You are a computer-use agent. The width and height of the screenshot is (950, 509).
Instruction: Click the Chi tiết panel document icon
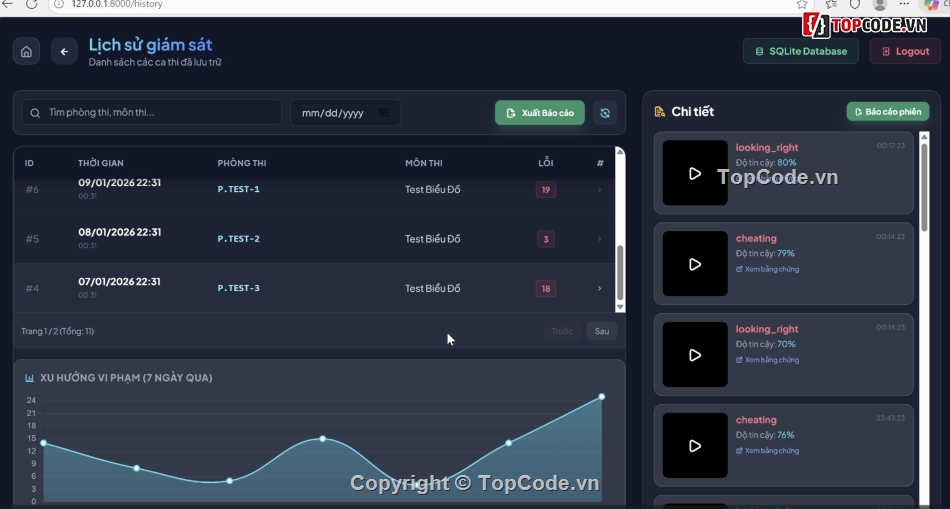pyautogui.click(x=660, y=111)
